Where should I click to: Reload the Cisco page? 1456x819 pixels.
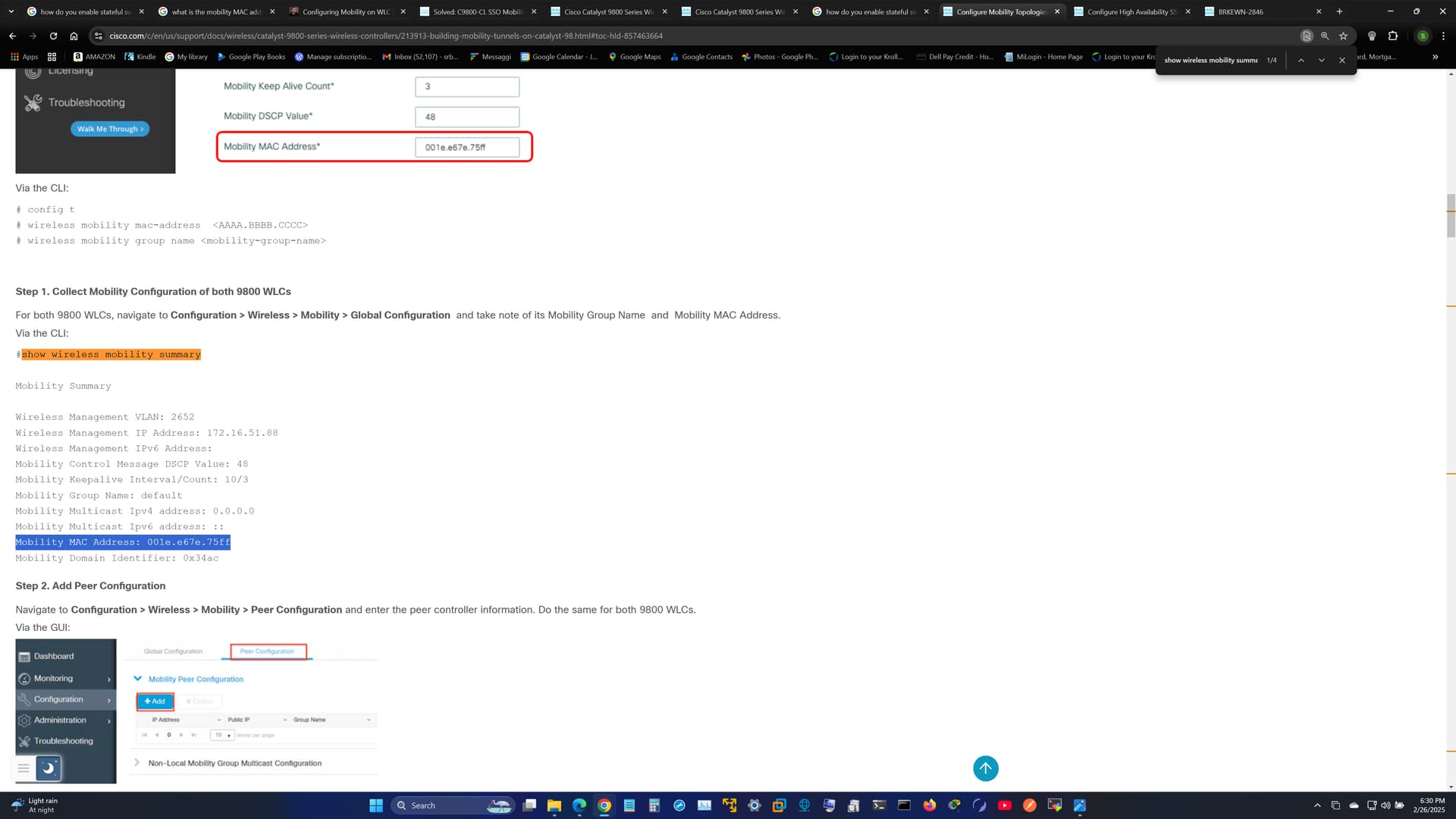[53, 36]
